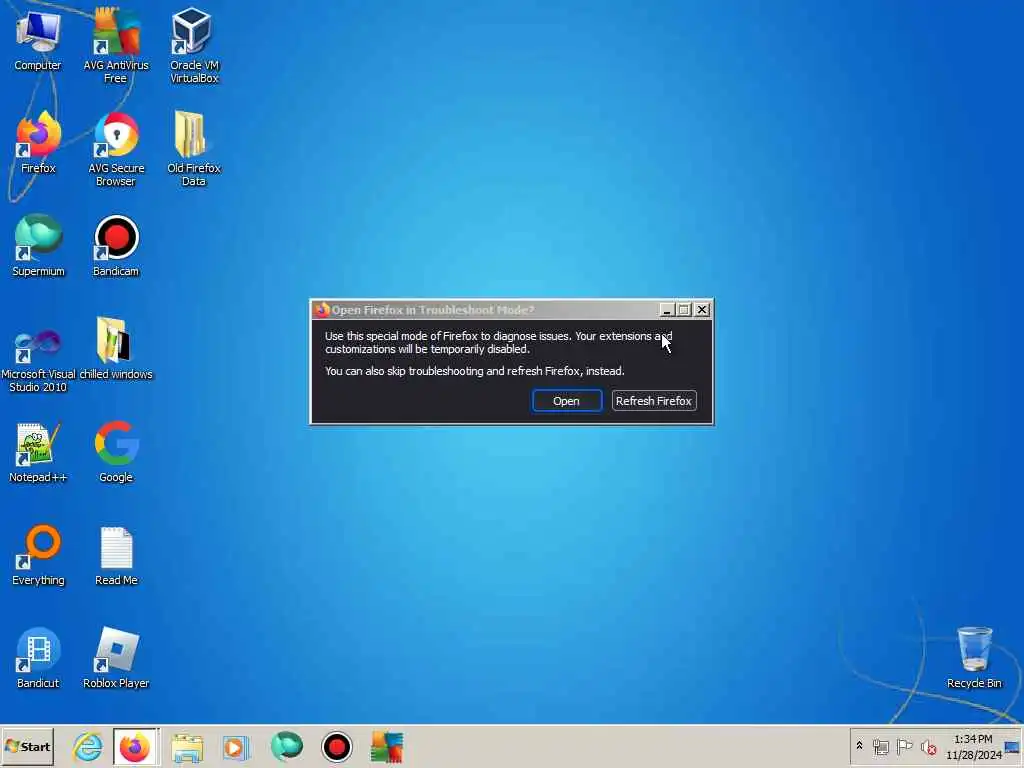The height and width of the screenshot is (768, 1024).
Task: Select the Recycle Bin icon
Action: tap(974, 658)
